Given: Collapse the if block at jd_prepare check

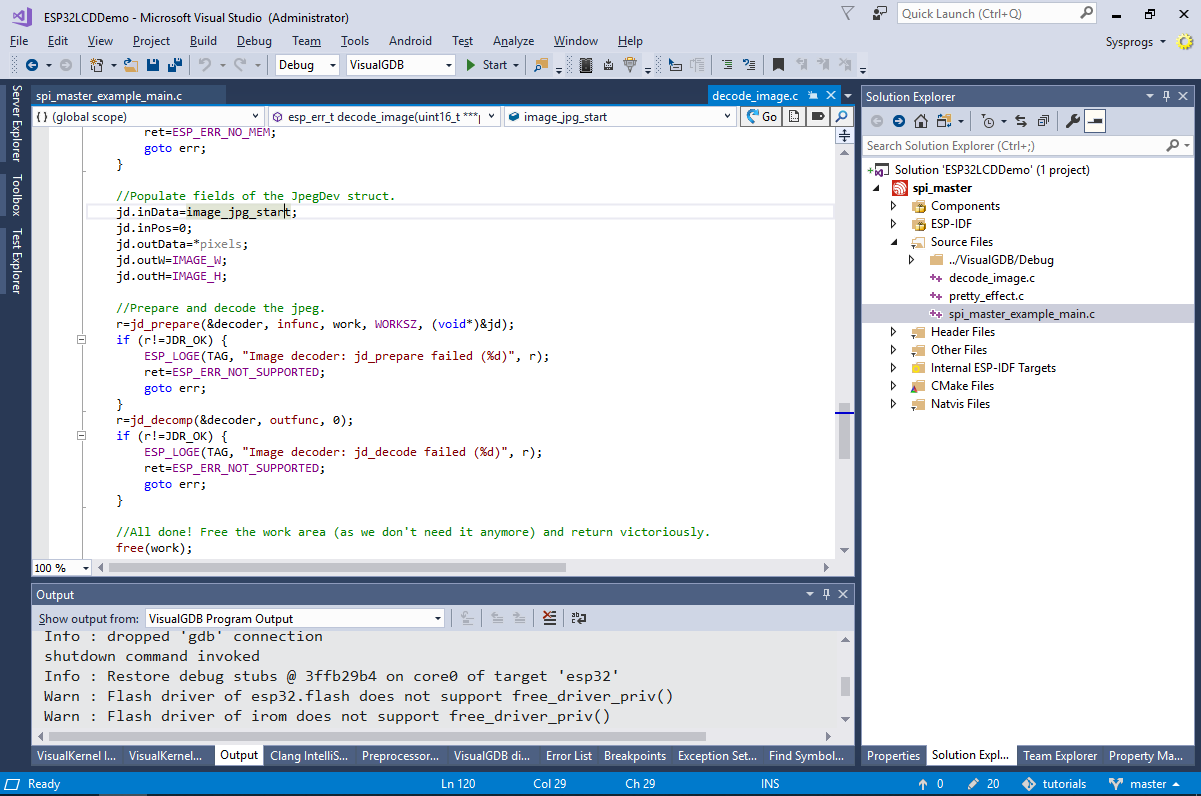Looking at the screenshot, I should click(x=82, y=340).
